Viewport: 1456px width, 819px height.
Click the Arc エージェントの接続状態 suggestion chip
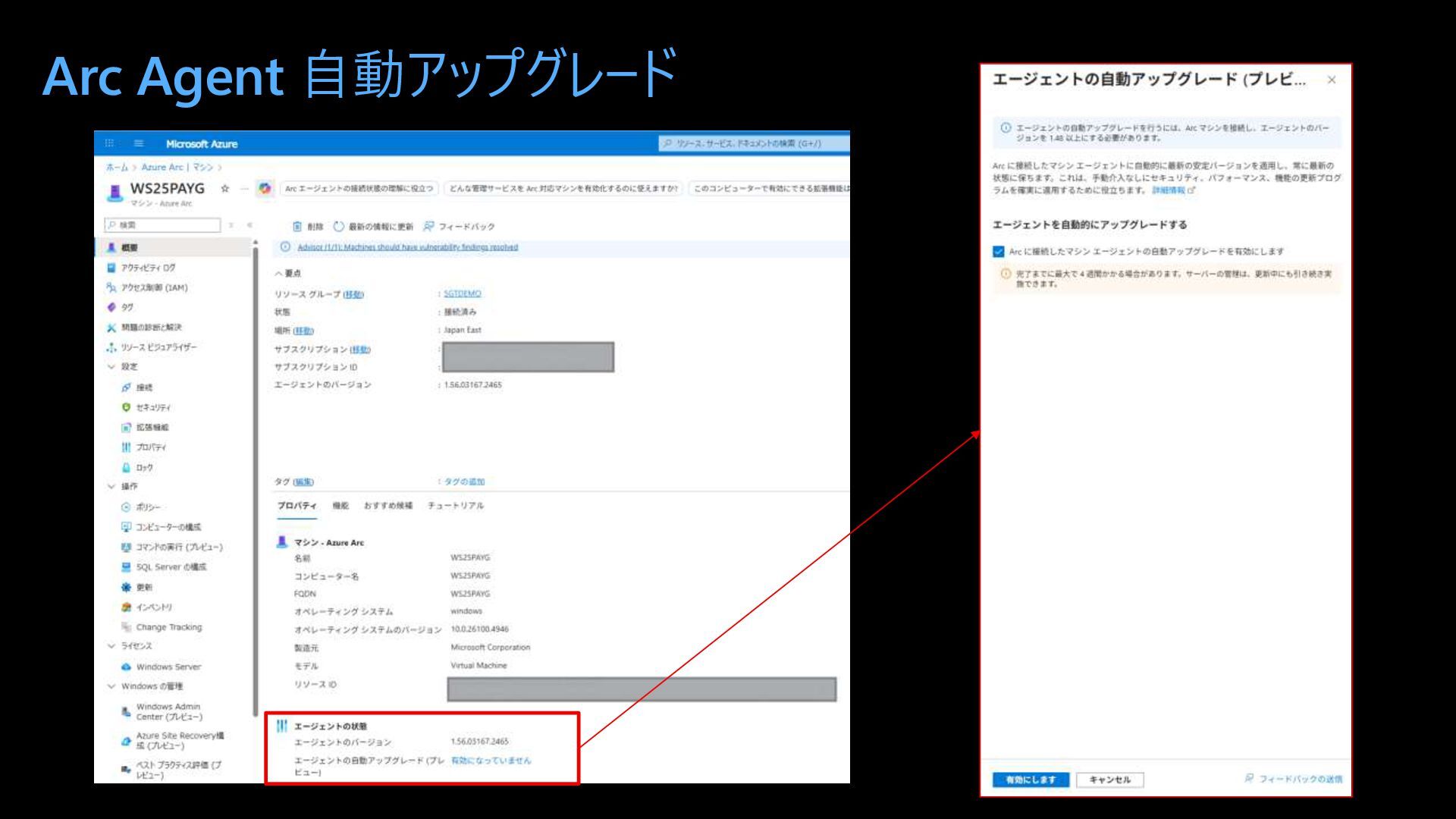pyautogui.click(x=359, y=188)
